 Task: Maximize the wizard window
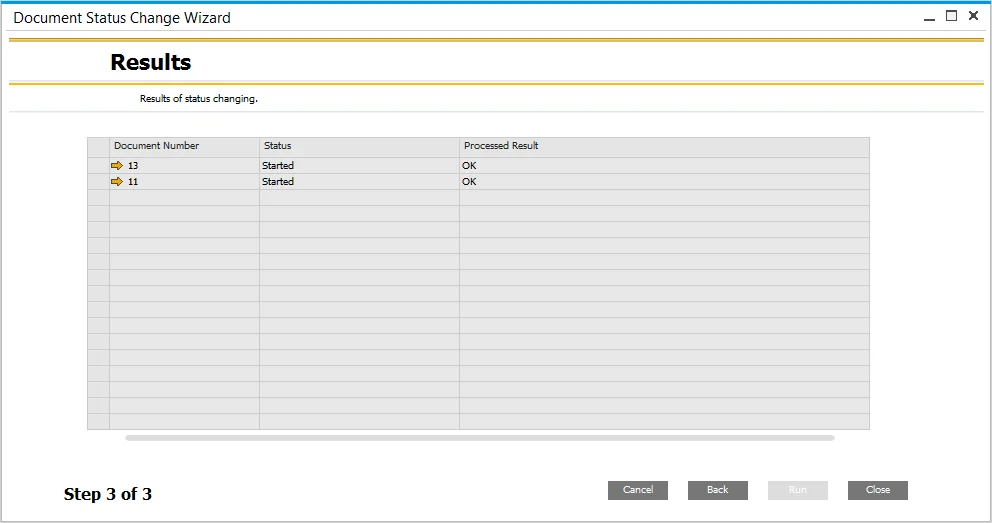(x=952, y=16)
